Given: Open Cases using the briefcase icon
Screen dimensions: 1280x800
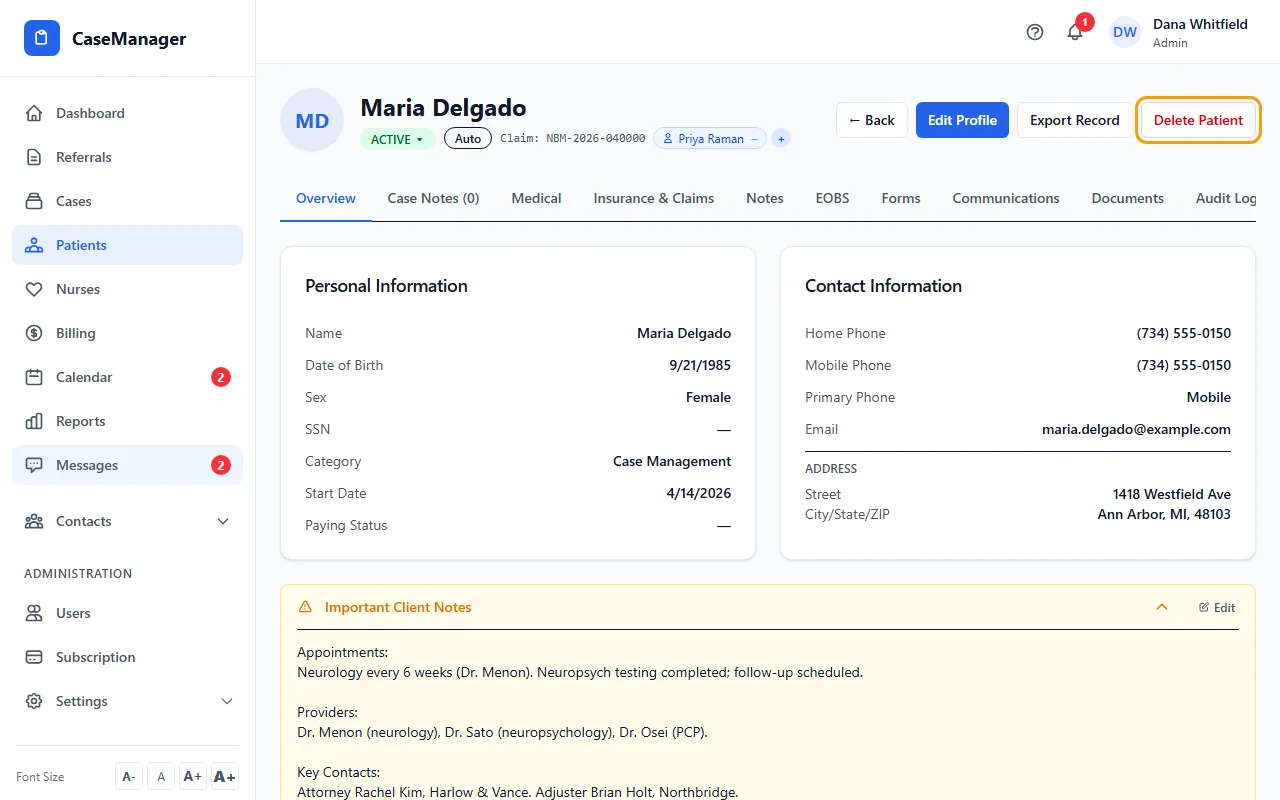Looking at the screenshot, I should click(34, 201).
